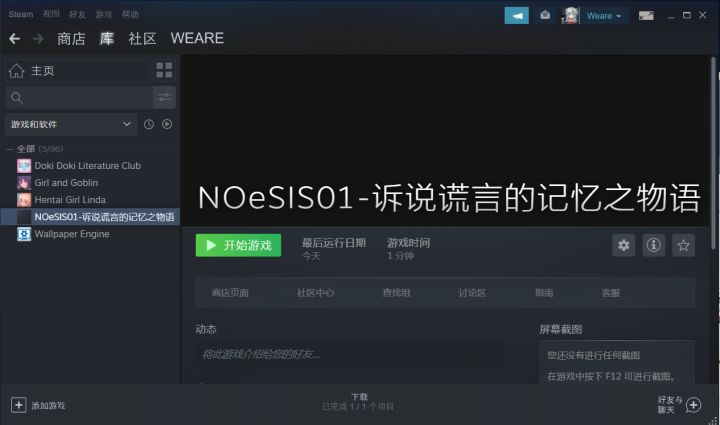Open the 好友 menu
The height and width of the screenshot is (425, 720).
click(x=77, y=14)
